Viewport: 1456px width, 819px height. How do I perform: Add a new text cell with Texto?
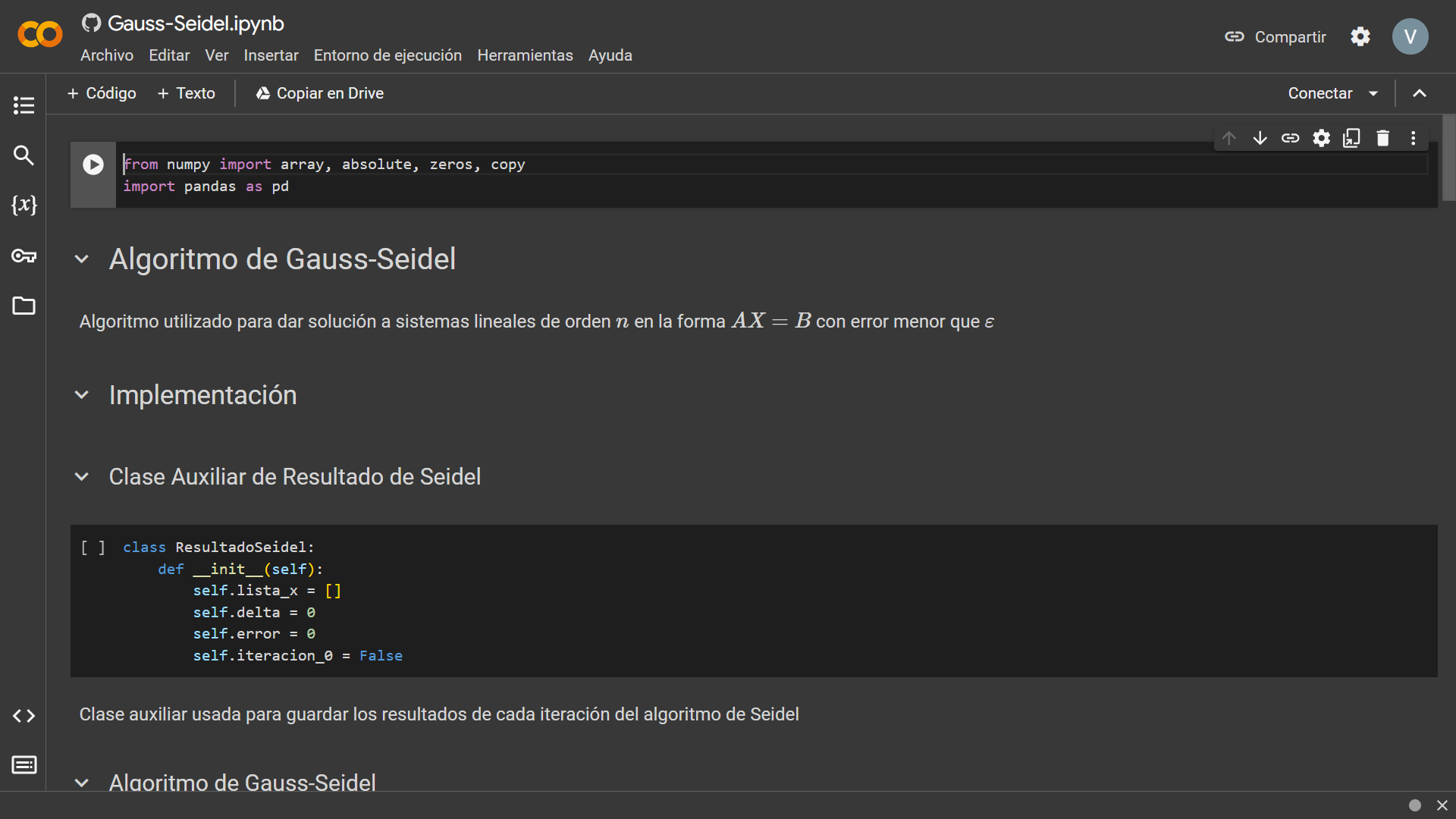[187, 93]
